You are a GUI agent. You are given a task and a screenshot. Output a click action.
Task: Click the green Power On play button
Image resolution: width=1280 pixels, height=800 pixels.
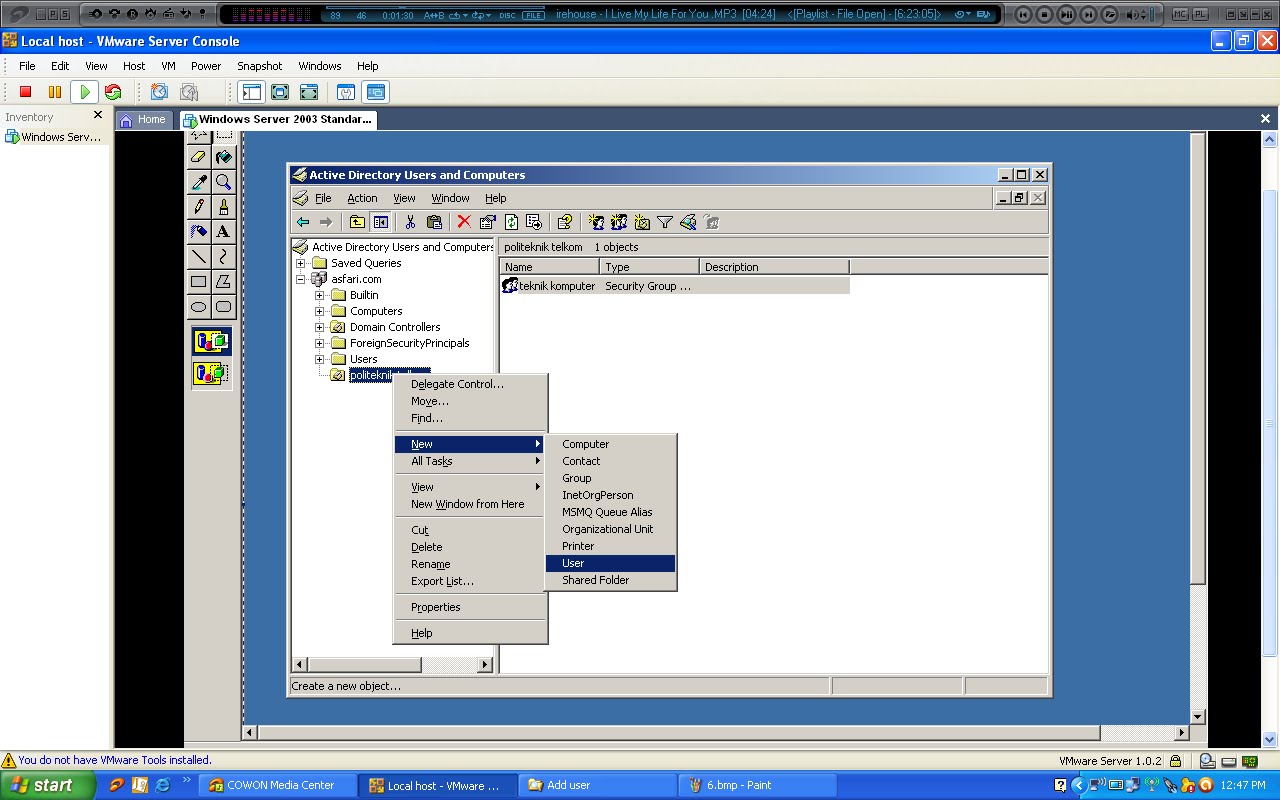point(84,92)
